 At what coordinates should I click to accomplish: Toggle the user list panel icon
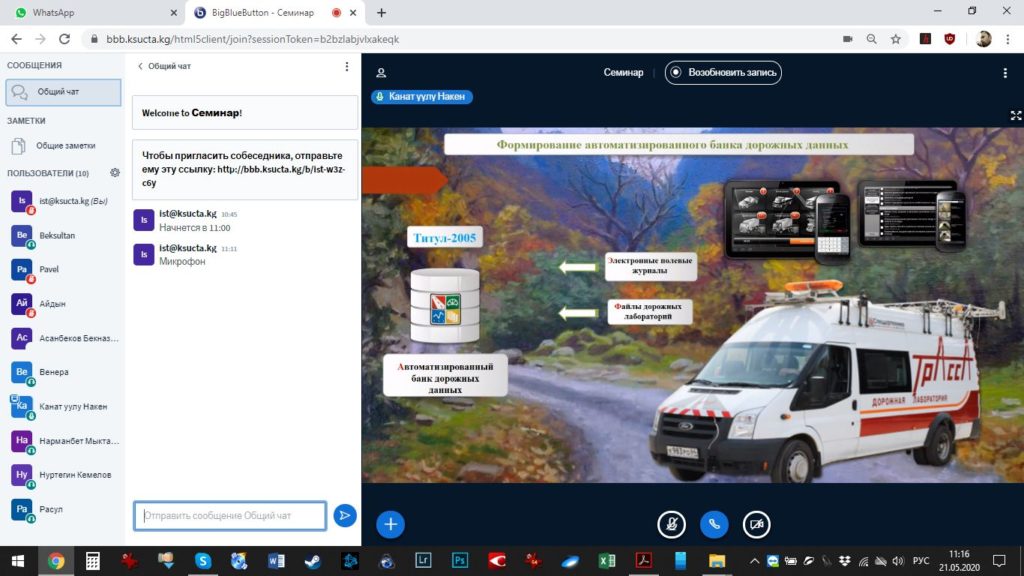tap(381, 73)
